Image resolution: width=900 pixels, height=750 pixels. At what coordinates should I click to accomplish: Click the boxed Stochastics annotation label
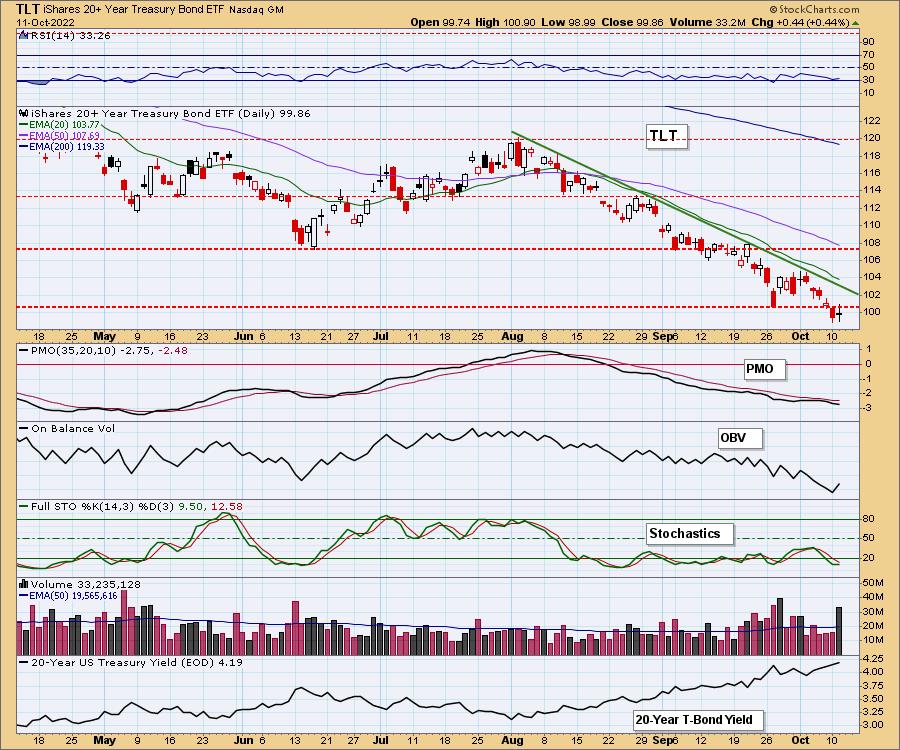tap(689, 534)
